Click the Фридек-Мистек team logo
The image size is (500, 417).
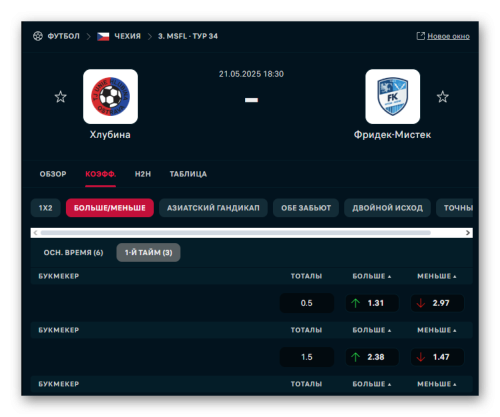393,96
